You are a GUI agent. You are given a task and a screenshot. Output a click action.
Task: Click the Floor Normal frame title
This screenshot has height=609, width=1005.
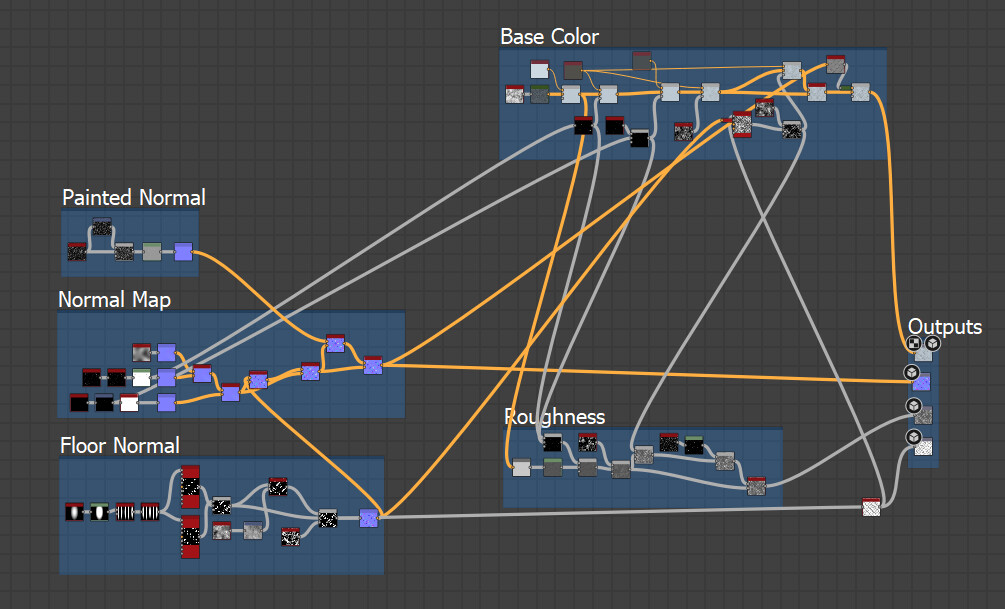[x=120, y=446]
